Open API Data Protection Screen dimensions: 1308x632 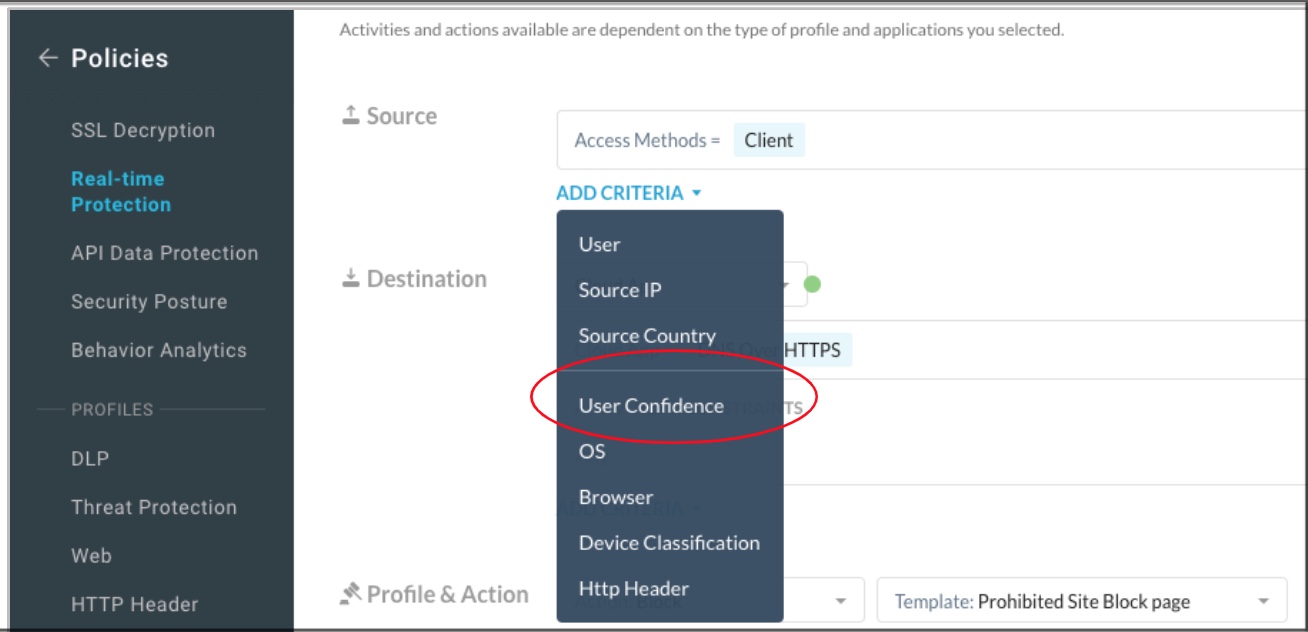165,253
